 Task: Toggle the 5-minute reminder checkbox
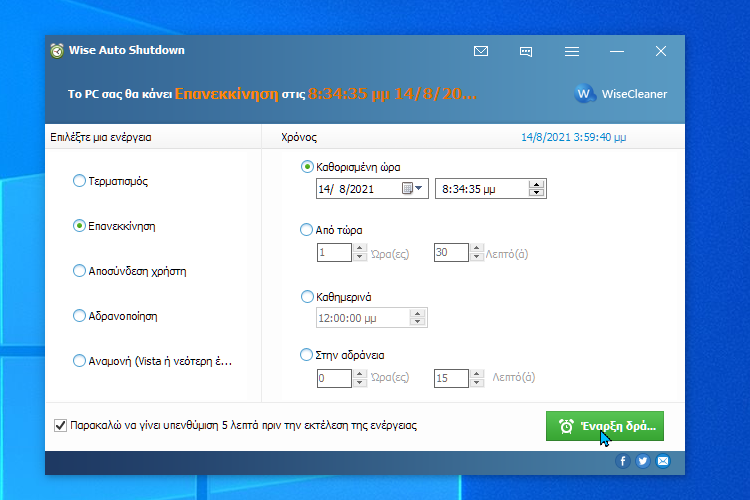tap(60, 425)
